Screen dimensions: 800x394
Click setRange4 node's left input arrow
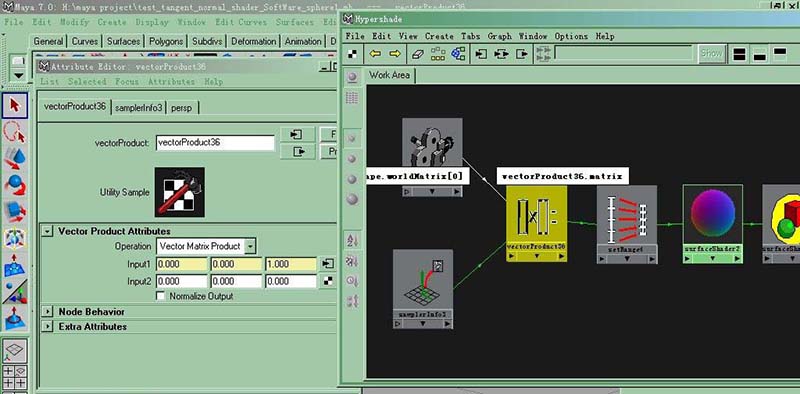tap(602, 259)
